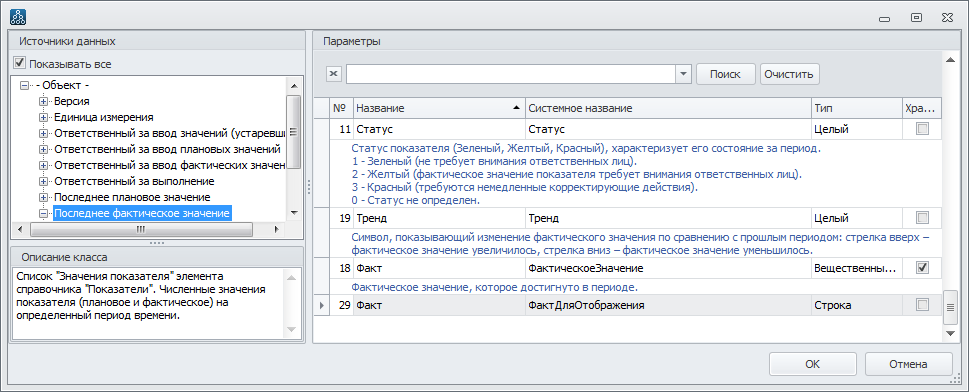Screen dimensions: 969x392
Task: Click the row indicator arrow for row 29
Action: 321,305
